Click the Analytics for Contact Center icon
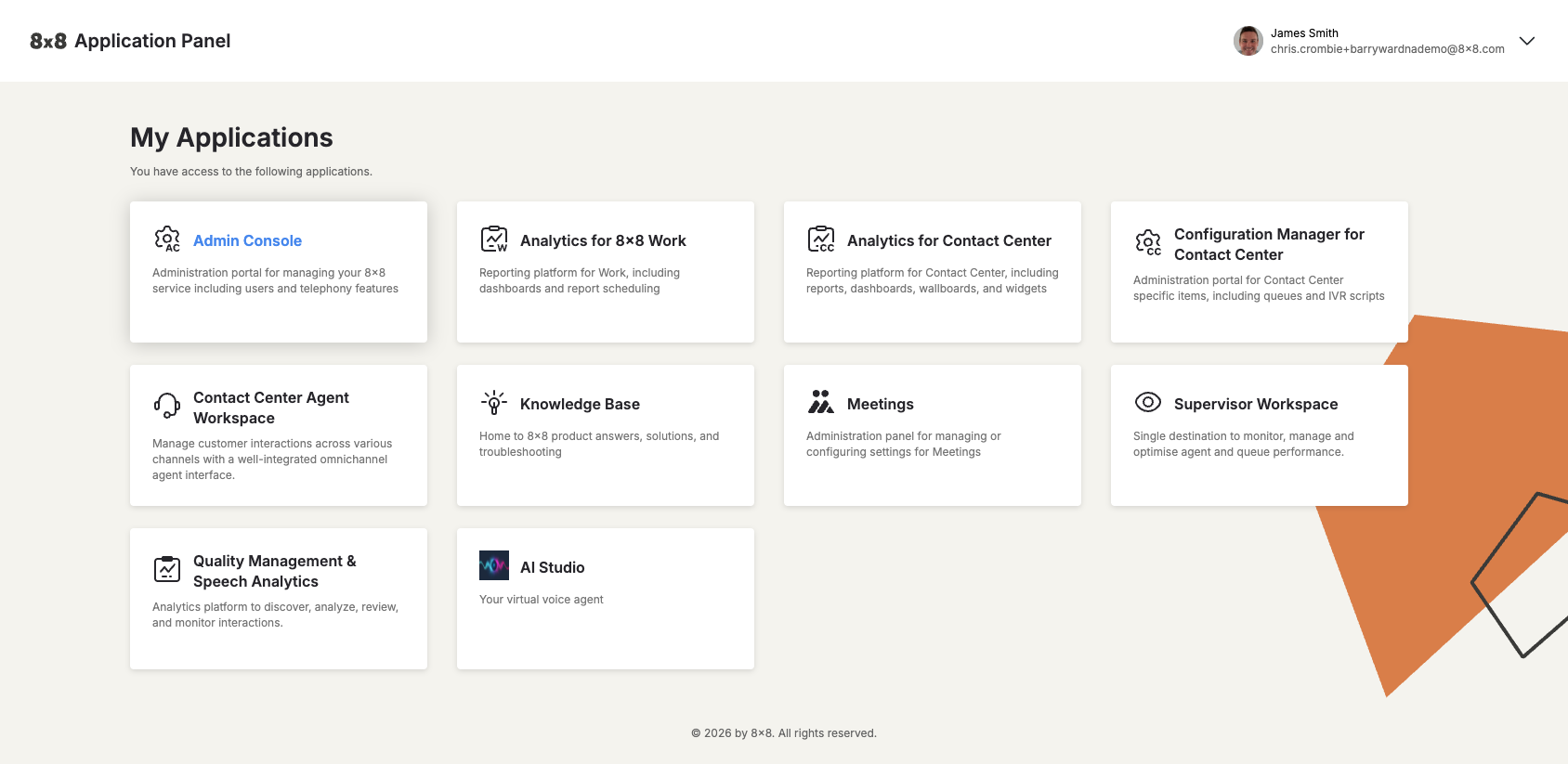The width and height of the screenshot is (1568, 764). click(821, 240)
